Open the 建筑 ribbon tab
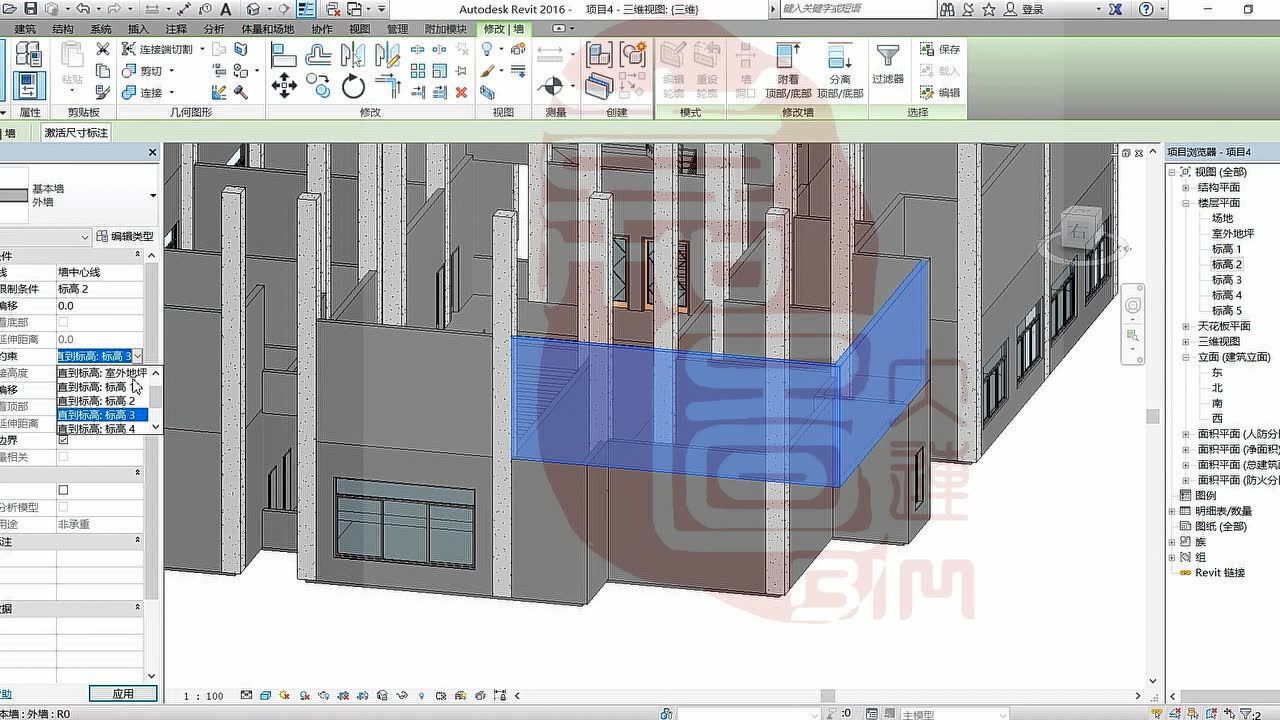The width and height of the screenshot is (1280, 720). [x=25, y=29]
